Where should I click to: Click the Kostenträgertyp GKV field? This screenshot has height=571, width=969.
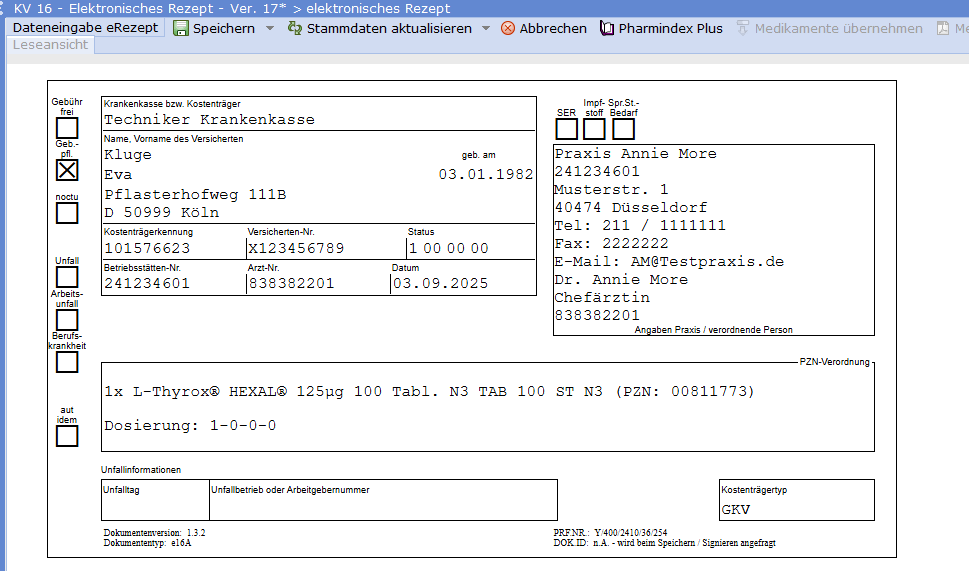click(797, 500)
